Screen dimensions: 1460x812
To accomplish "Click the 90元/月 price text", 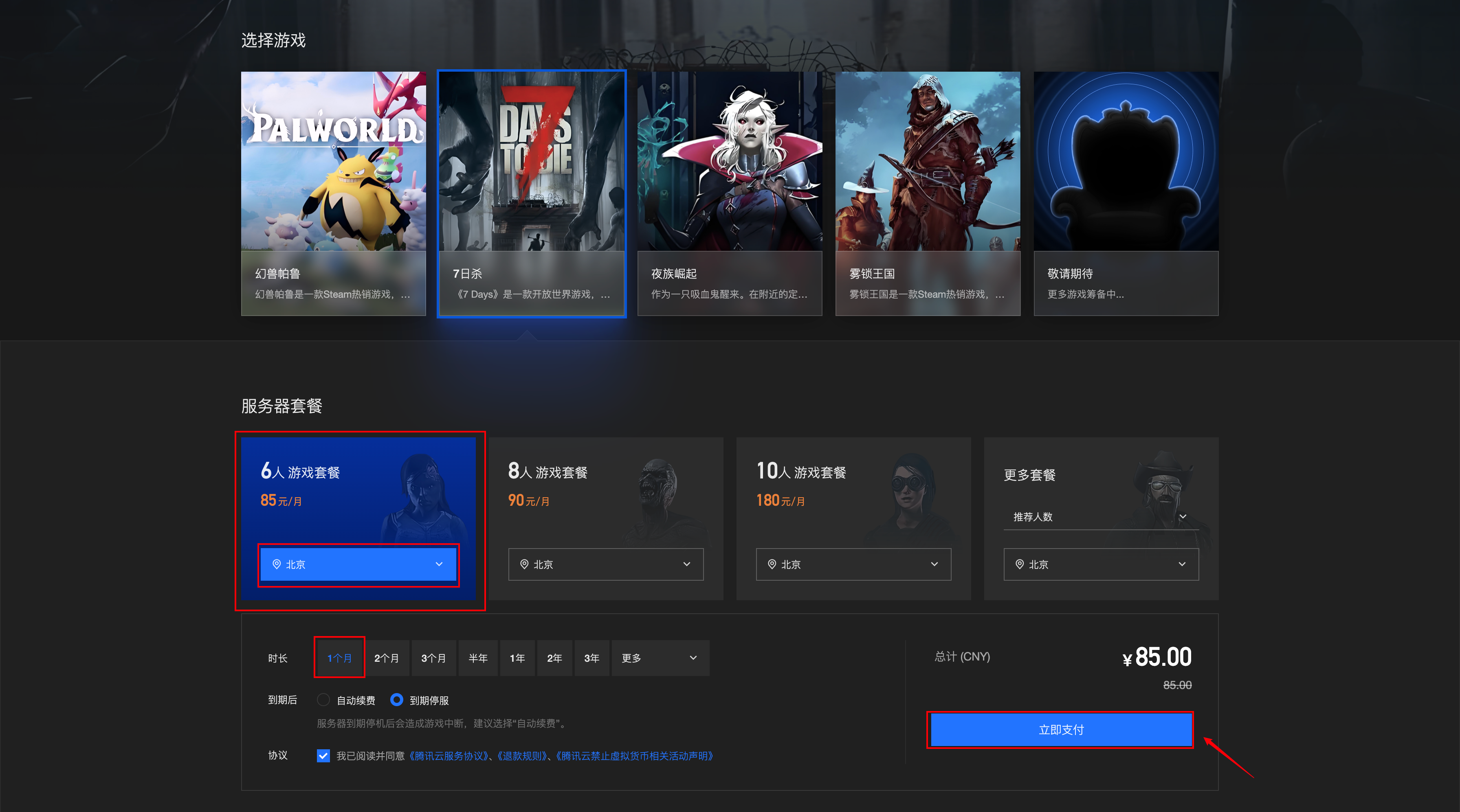I will pyautogui.click(x=528, y=500).
